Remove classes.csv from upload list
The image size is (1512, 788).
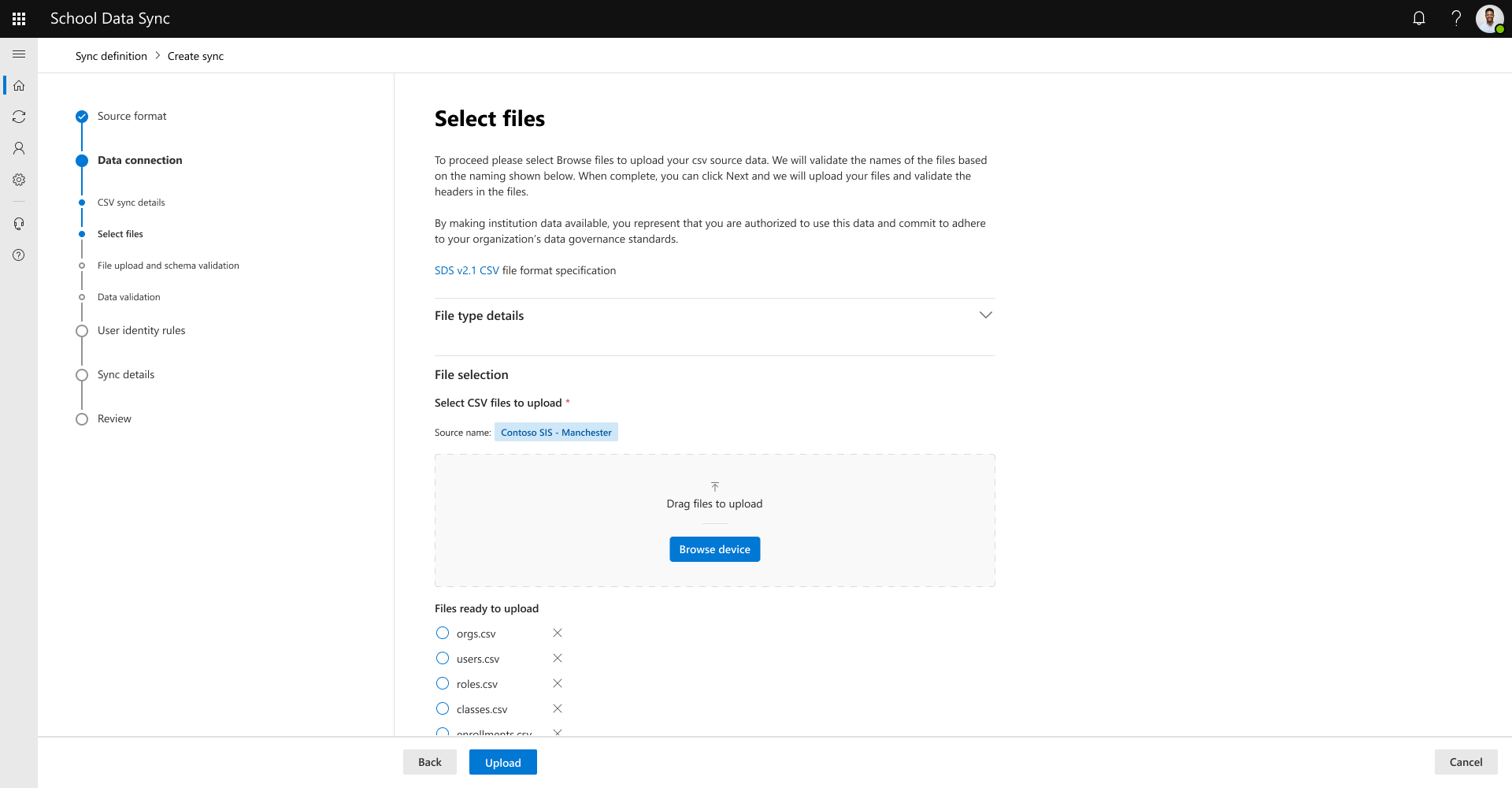558,708
